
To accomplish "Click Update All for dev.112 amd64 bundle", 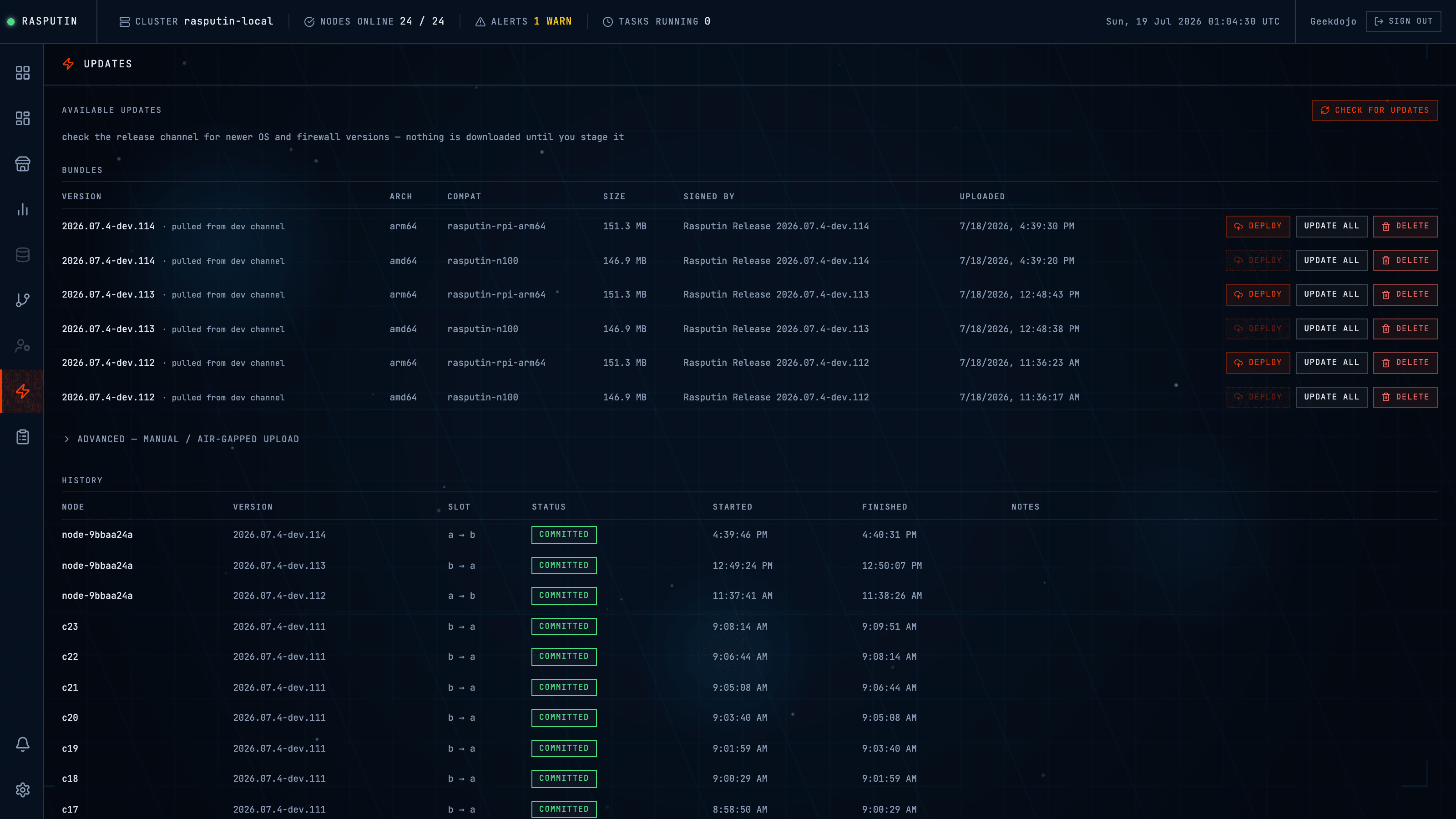I will (1331, 397).
